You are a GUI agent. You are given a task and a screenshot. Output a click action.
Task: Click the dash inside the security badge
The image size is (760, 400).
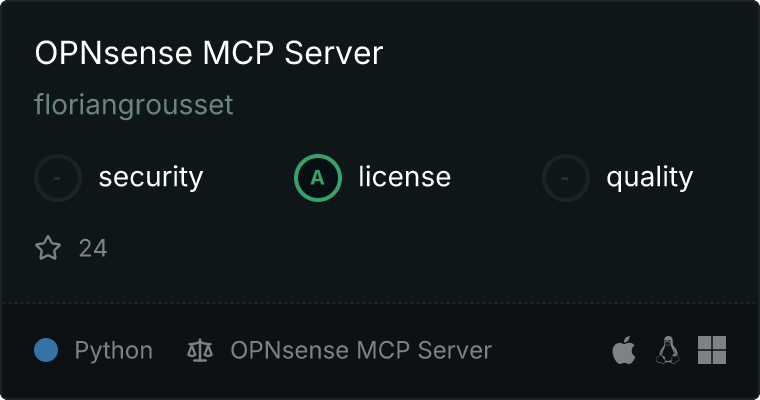[57, 178]
